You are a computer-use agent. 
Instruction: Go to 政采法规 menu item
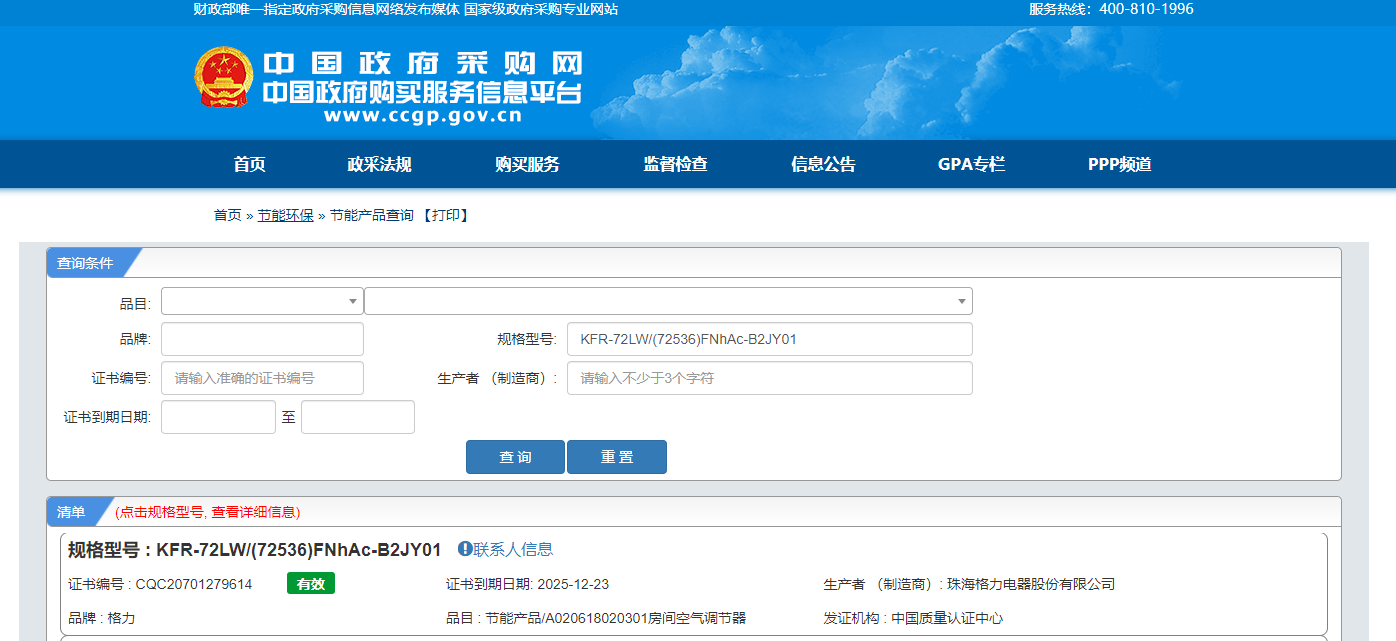point(379,165)
